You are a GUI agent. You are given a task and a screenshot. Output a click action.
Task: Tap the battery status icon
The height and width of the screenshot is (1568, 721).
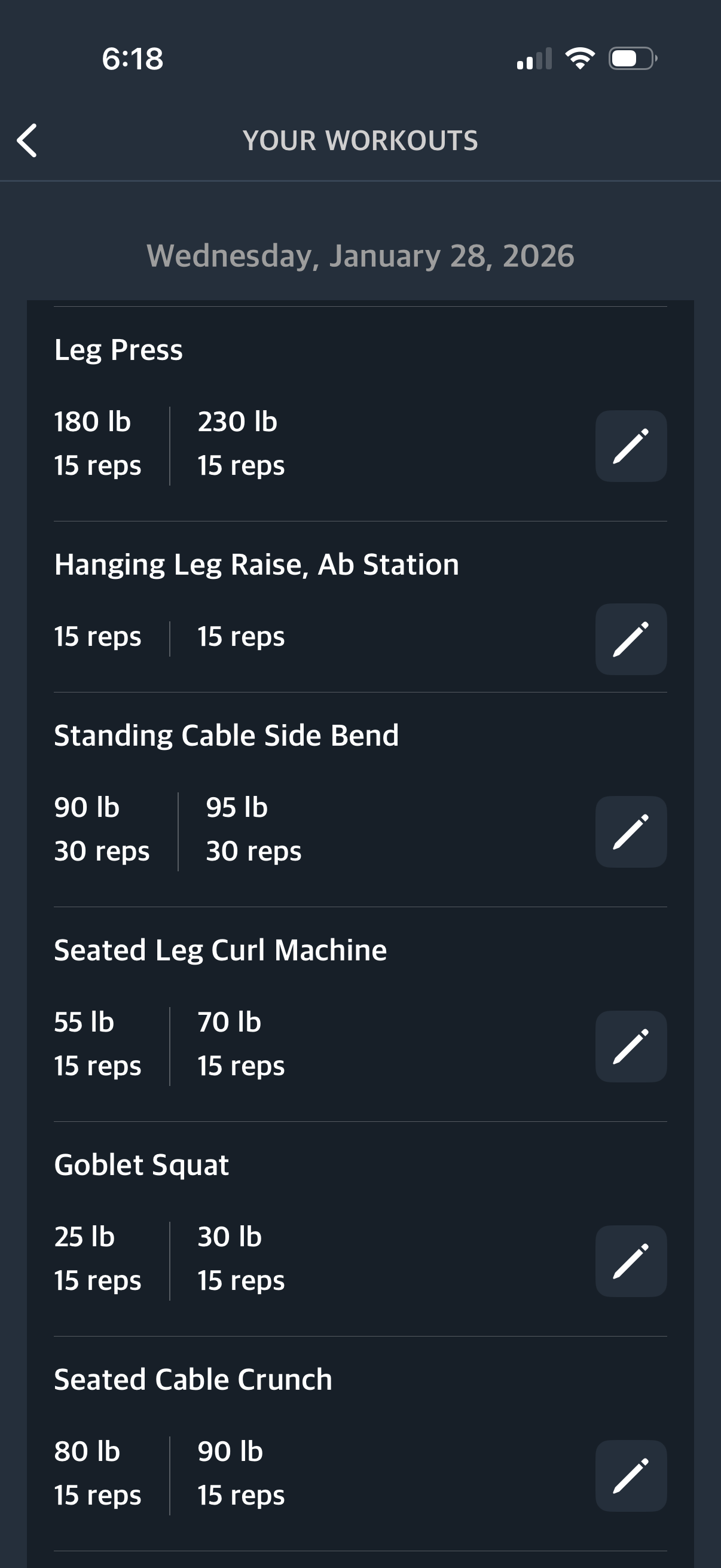(x=632, y=59)
